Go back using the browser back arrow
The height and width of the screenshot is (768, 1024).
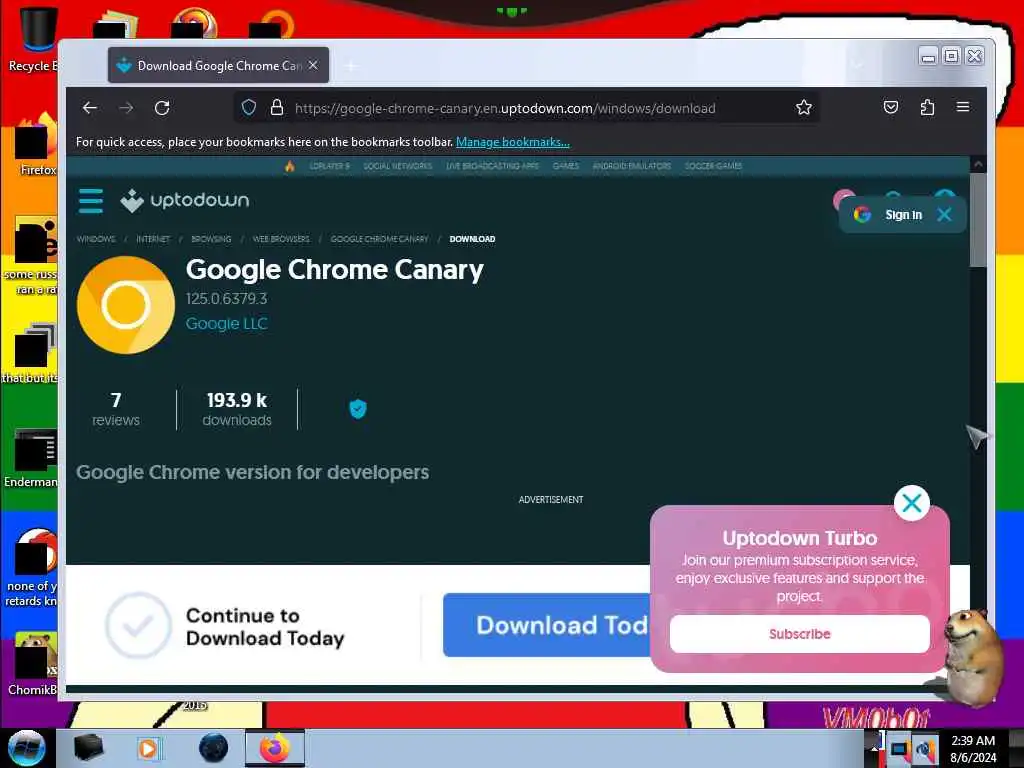(x=90, y=108)
